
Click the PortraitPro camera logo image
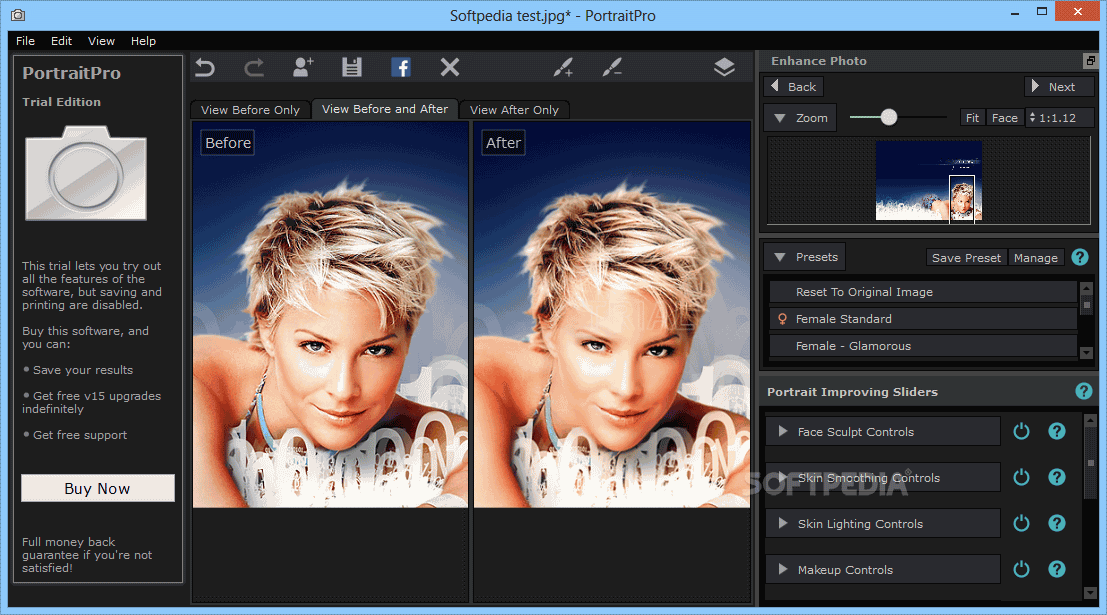click(x=86, y=173)
